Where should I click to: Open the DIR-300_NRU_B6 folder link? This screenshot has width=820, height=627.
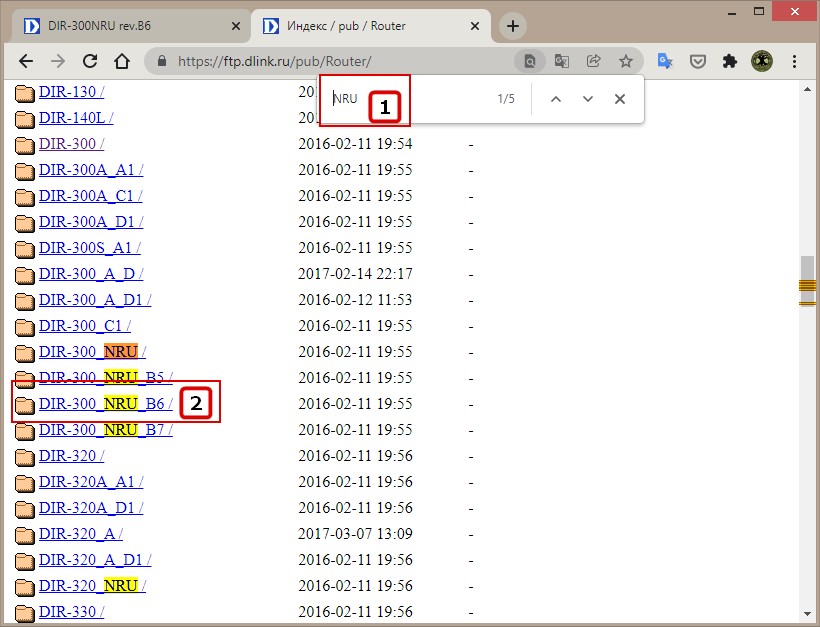106,404
